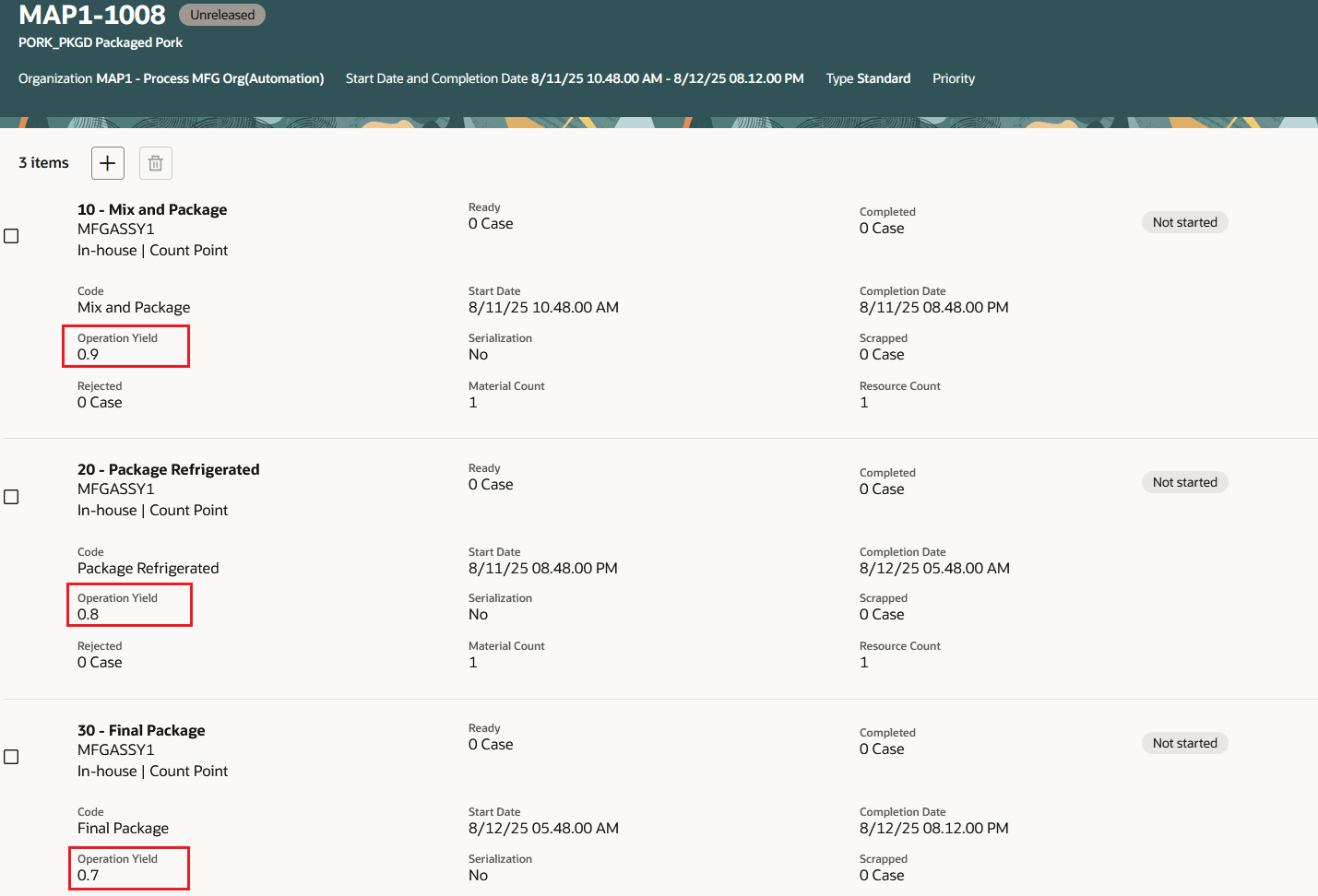This screenshot has width=1318, height=896.
Task: Click start date 8/11/25 10.48.00 AM of operation 10
Action: pyautogui.click(x=543, y=308)
